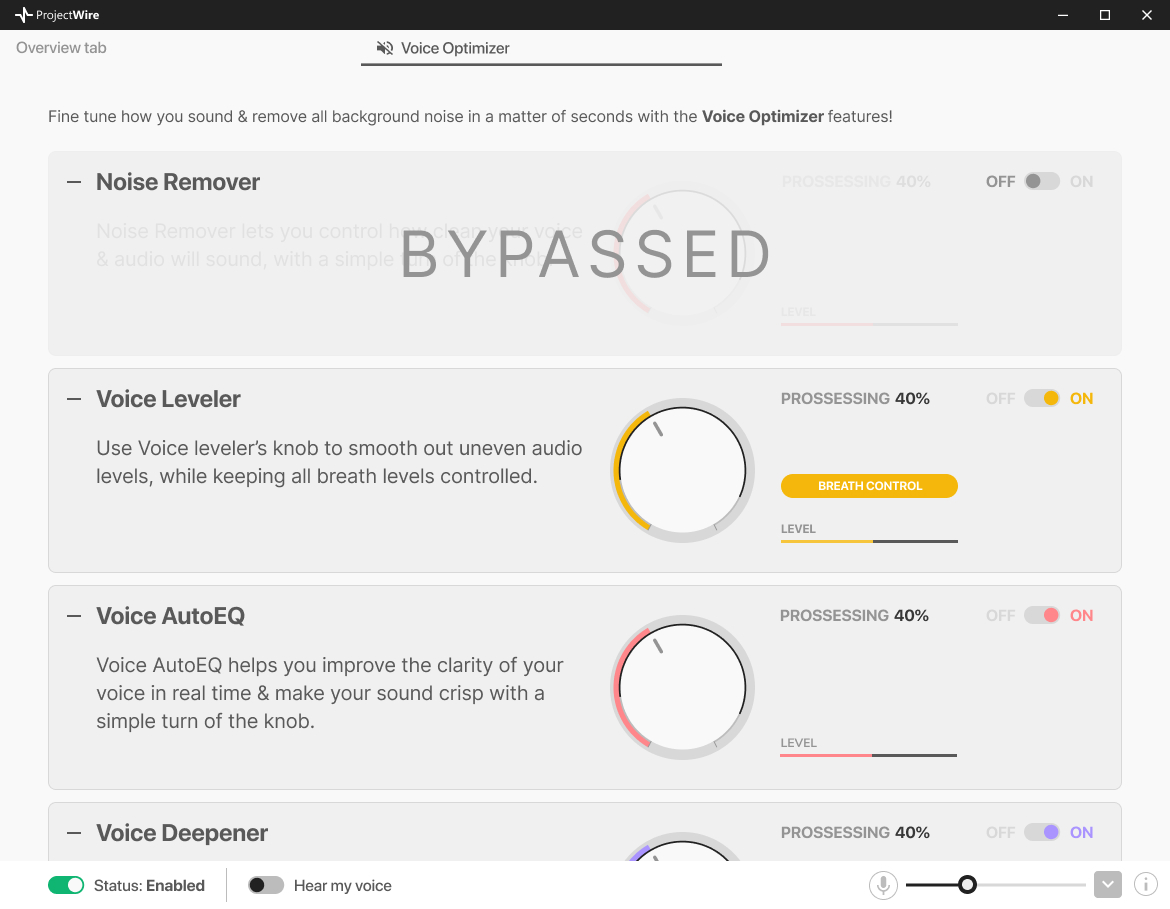
Task: Click the Voice Leveler LEVEL meter bar
Action: pyautogui.click(x=869, y=541)
